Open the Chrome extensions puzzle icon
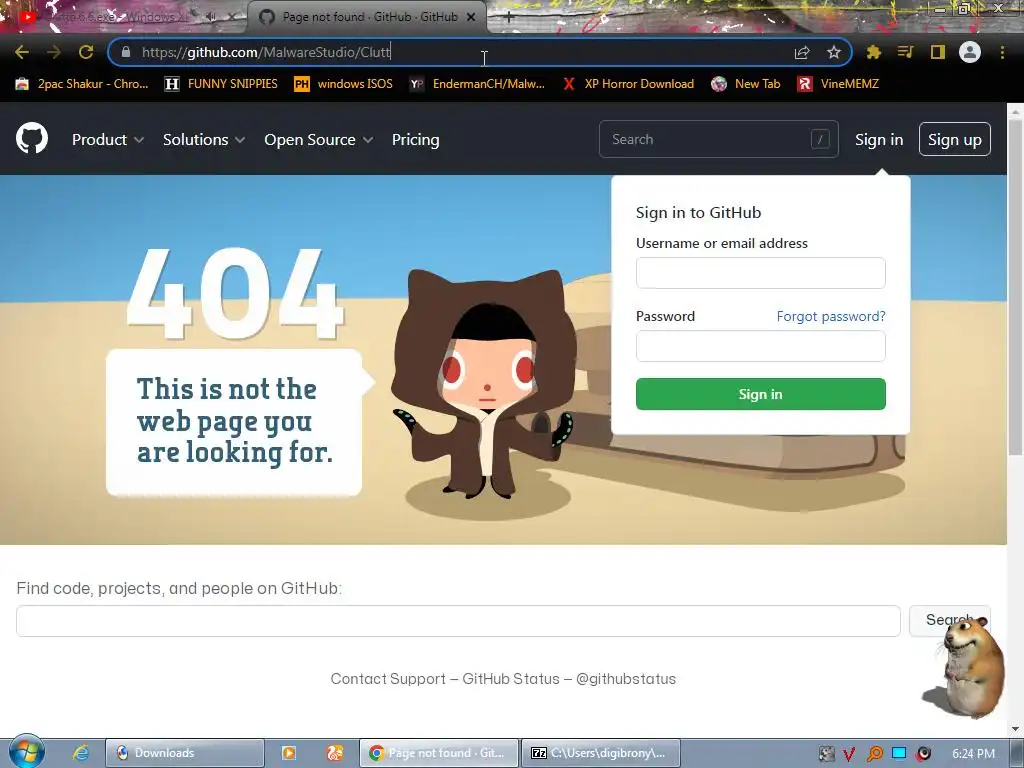This screenshot has width=1024, height=768. (x=874, y=52)
